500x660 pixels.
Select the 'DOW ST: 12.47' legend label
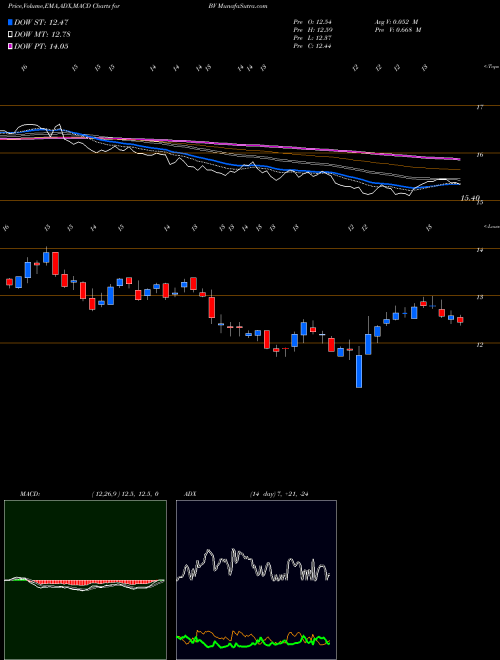(41, 22)
